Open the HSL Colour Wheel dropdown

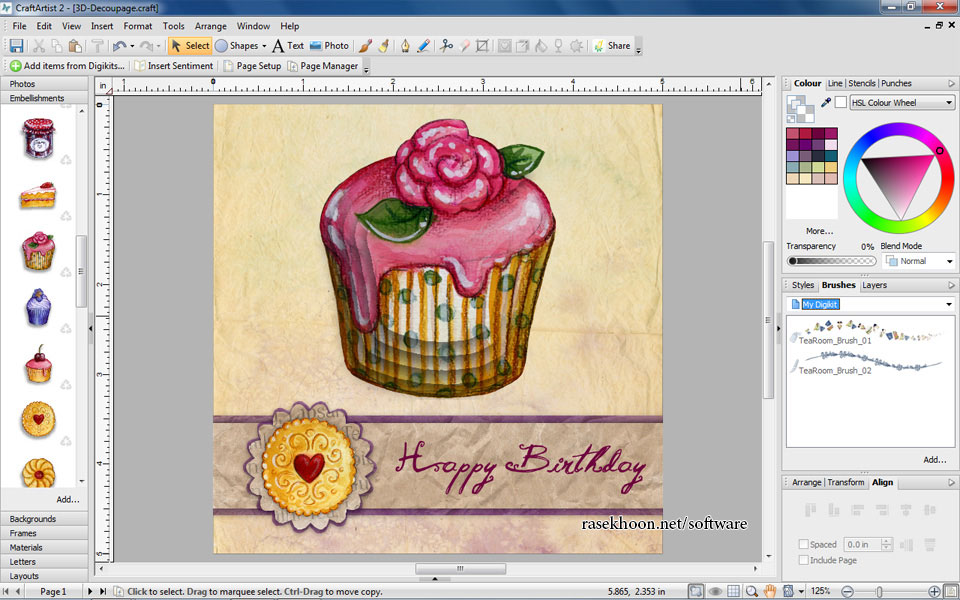tap(900, 102)
